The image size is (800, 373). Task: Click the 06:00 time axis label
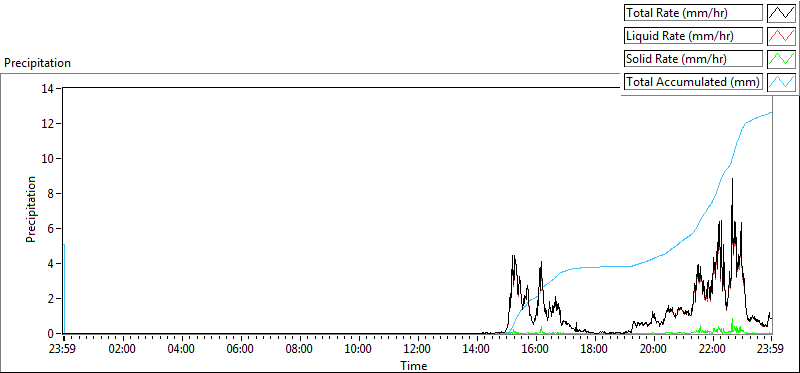coord(241,350)
